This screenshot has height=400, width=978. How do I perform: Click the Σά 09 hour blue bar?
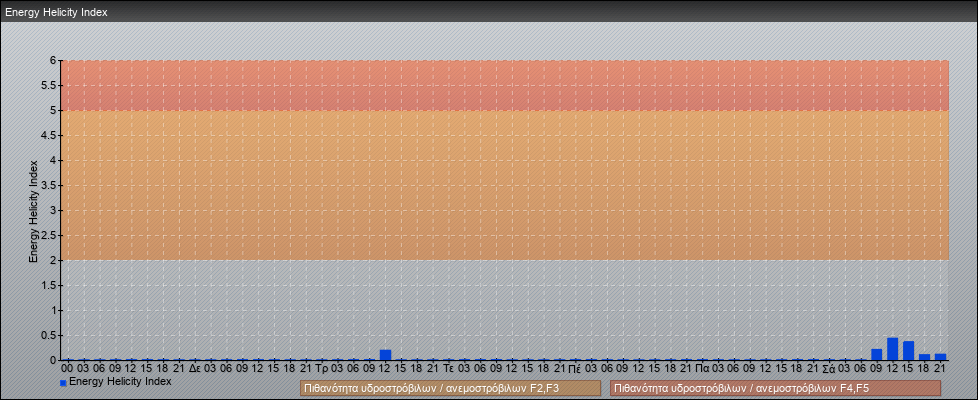pos(877,354)
